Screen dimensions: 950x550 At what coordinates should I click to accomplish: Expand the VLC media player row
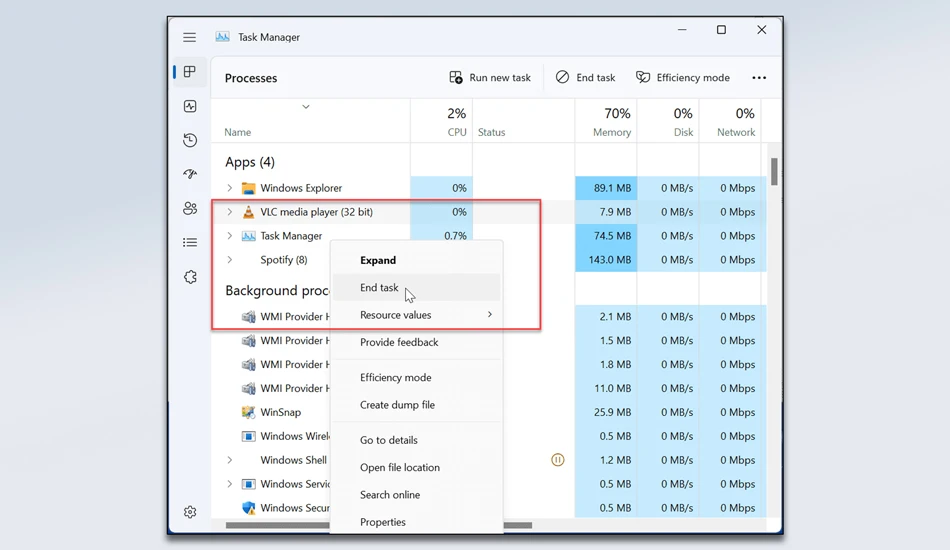tap(230, 212)
